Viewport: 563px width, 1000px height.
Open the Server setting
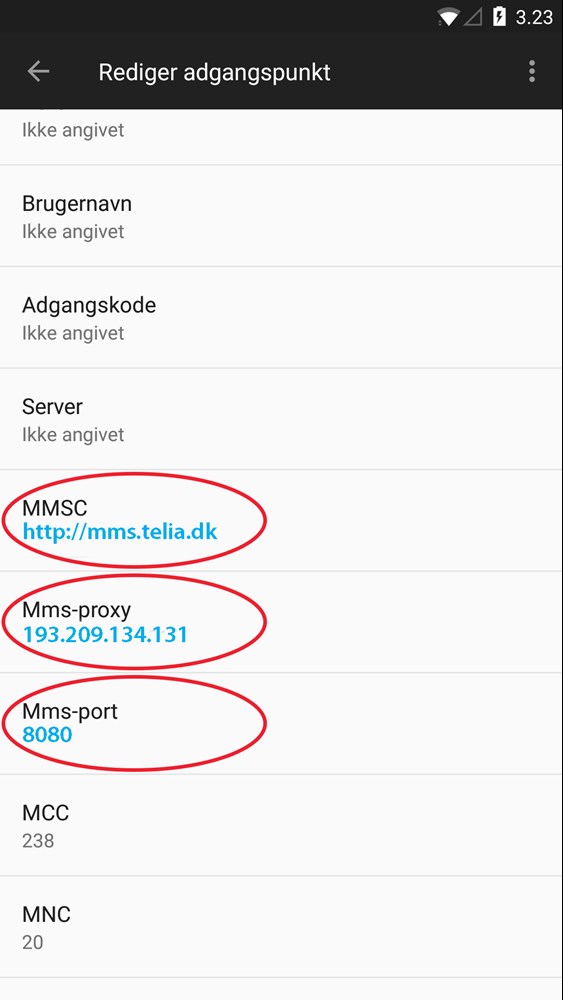coord(281,419)
